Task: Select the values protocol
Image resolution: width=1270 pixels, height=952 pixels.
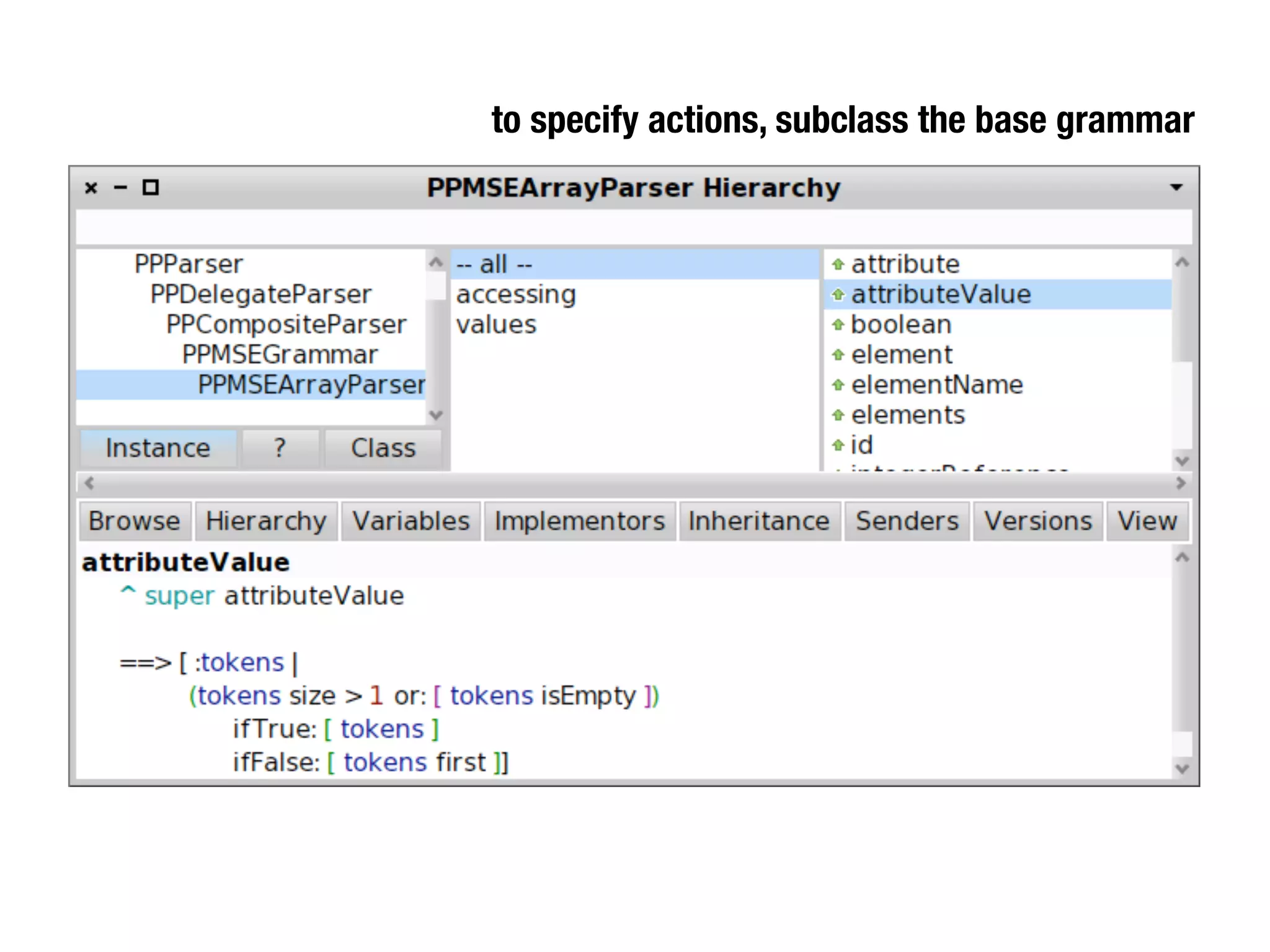Action: coord(635,325)
